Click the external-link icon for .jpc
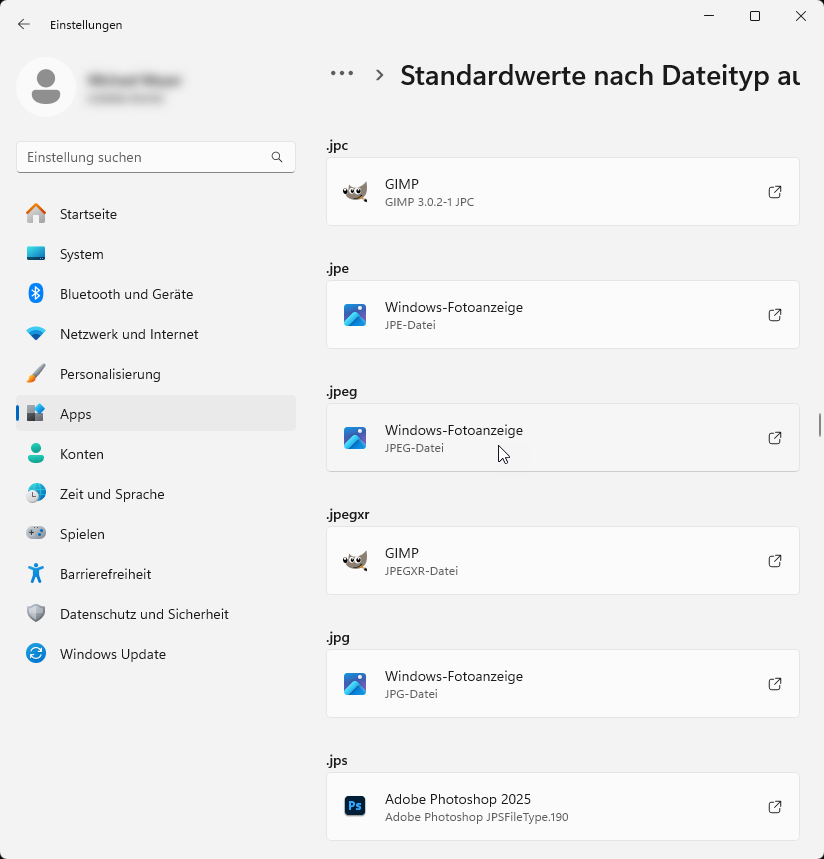824x859 pixels. [775, 192]
